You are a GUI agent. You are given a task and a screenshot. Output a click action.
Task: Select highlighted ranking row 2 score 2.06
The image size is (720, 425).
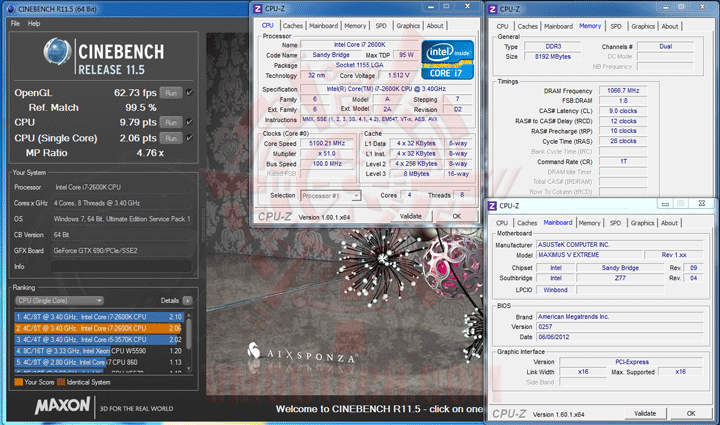tap(99, 328)
